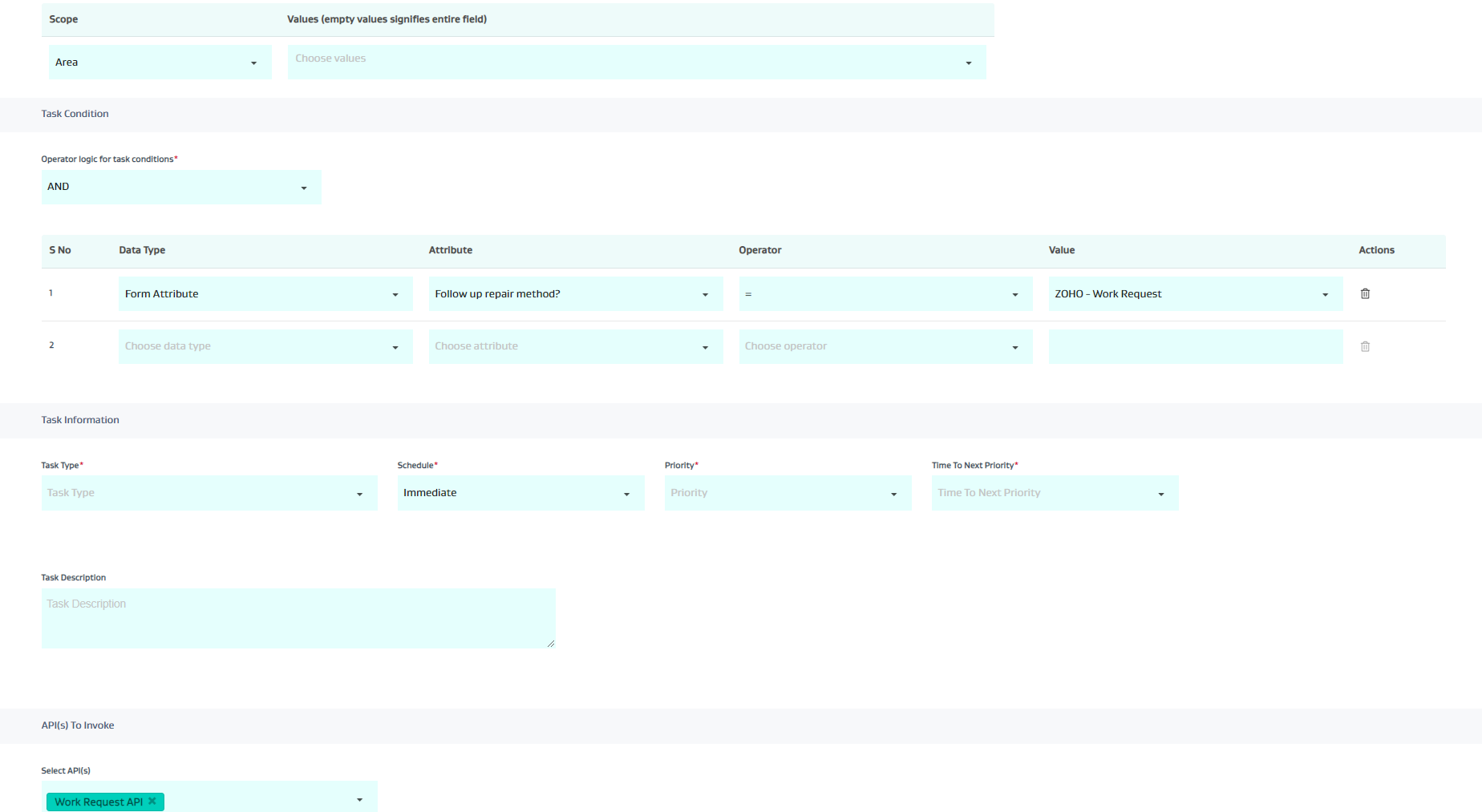
Task: Select a Task Type from dropdown
Action: click(x=209, y=493)
